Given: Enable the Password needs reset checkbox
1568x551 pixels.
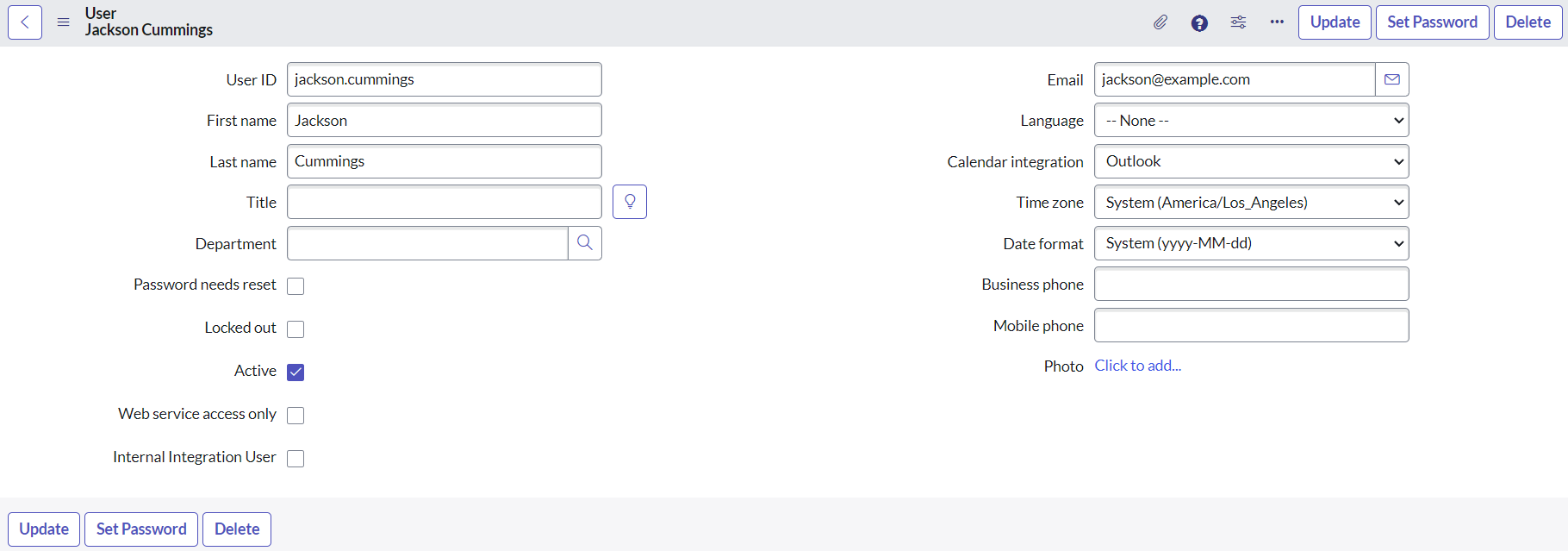Looking at the screenshot, I should [296, 286].
